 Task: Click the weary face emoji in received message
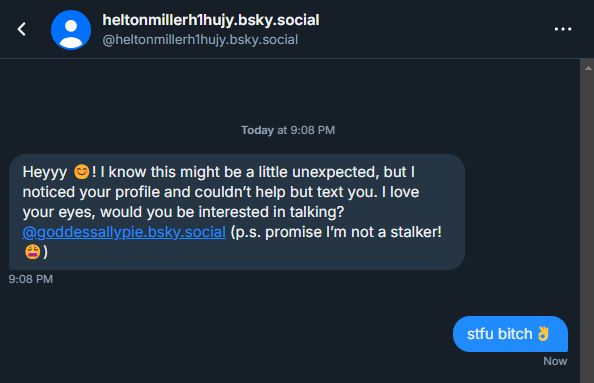(x=33, y=252)
